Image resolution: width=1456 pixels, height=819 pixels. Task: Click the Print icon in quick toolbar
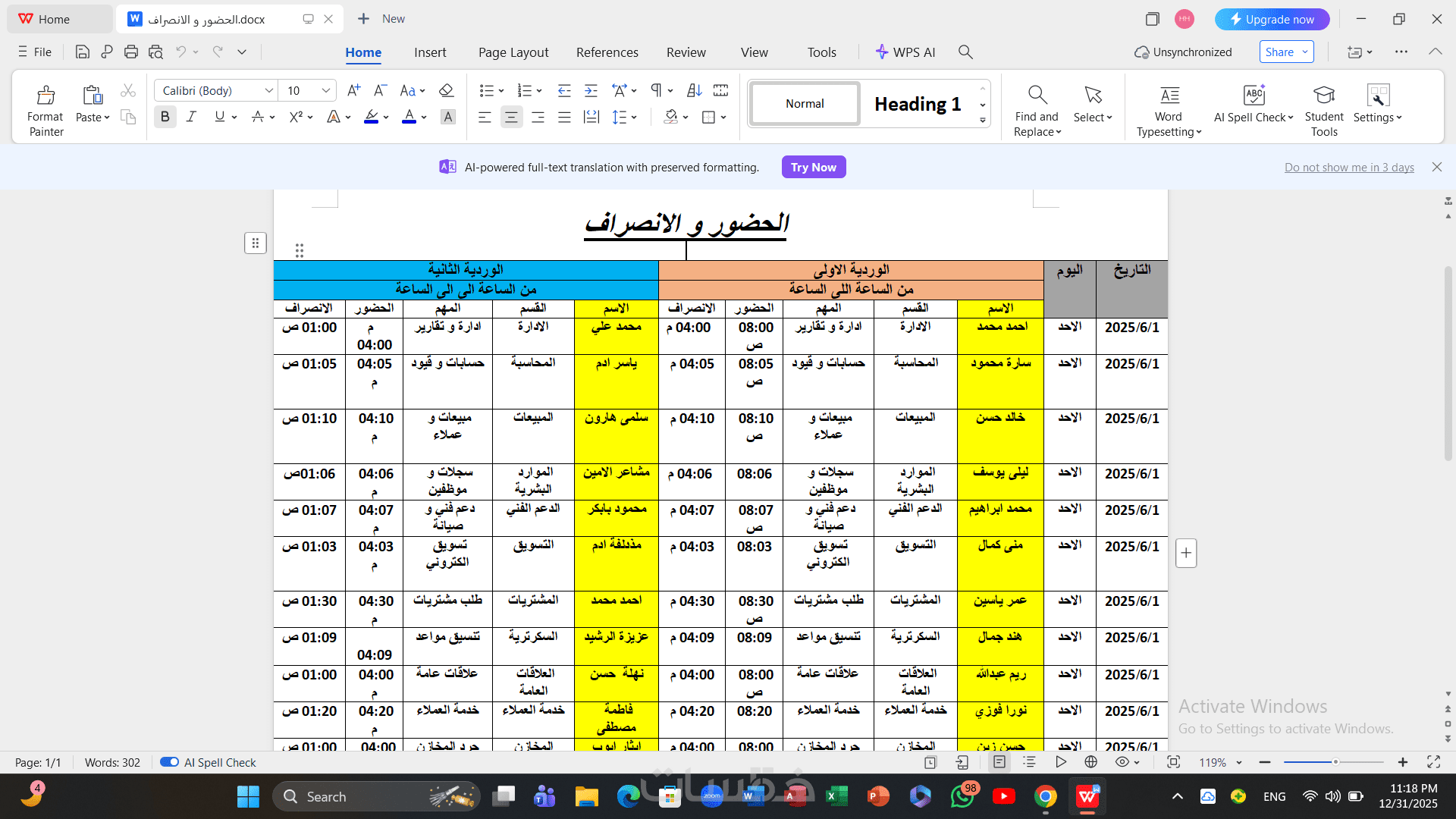(131, 52)
